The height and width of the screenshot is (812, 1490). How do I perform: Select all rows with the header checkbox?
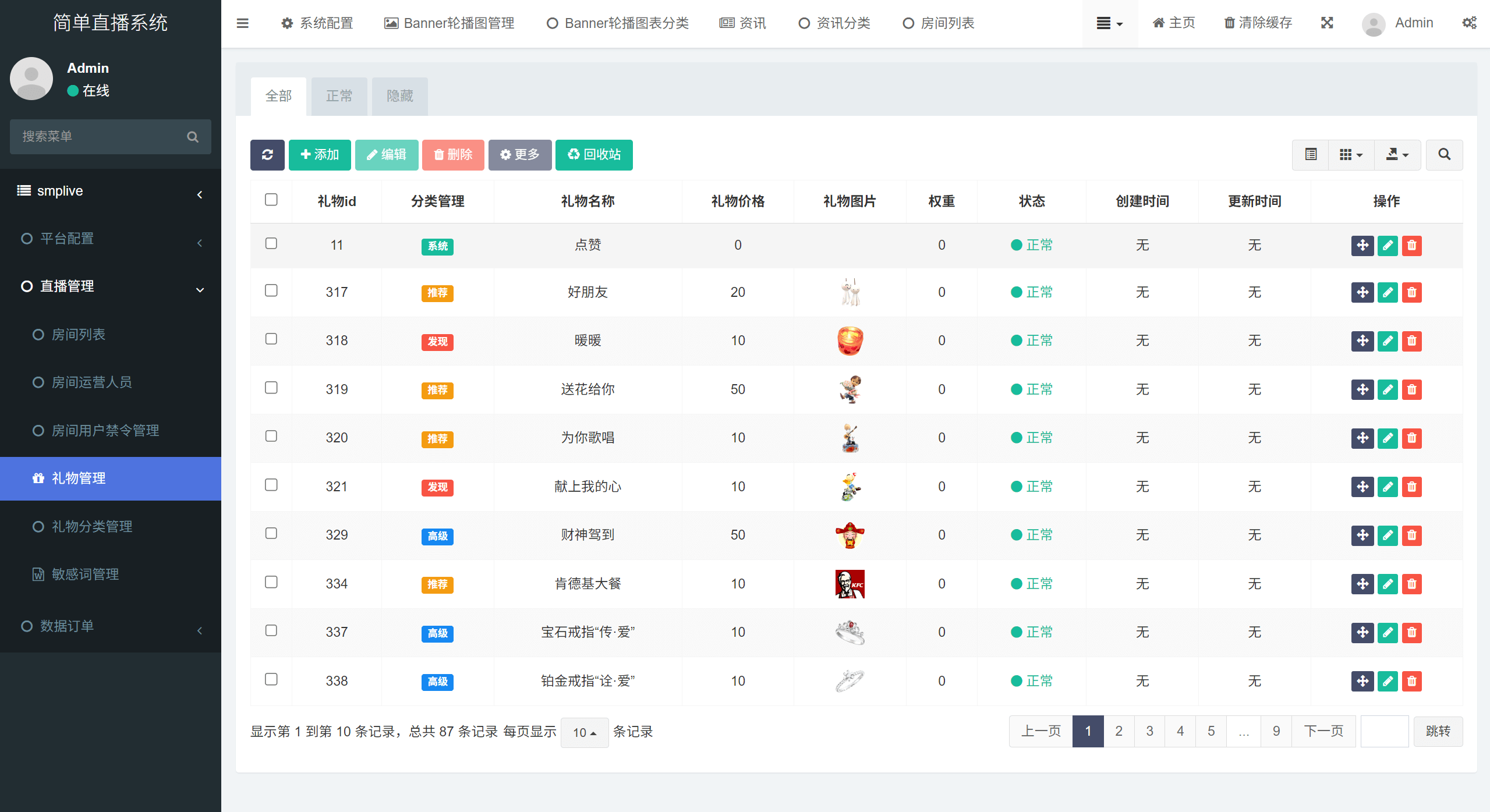coord(271,200)
